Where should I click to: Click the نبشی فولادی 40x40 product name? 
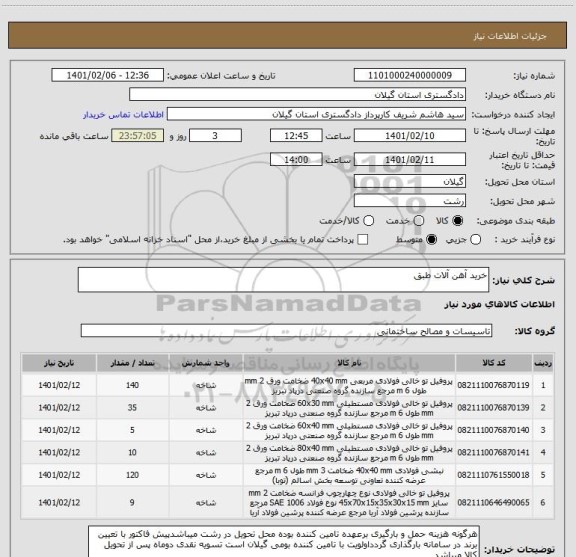[349, 475]
